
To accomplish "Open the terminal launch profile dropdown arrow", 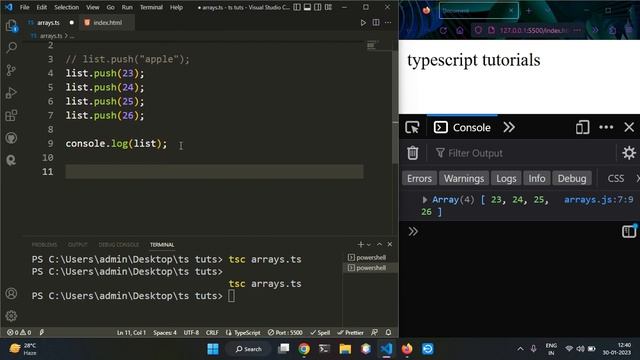I will point(369,245).
